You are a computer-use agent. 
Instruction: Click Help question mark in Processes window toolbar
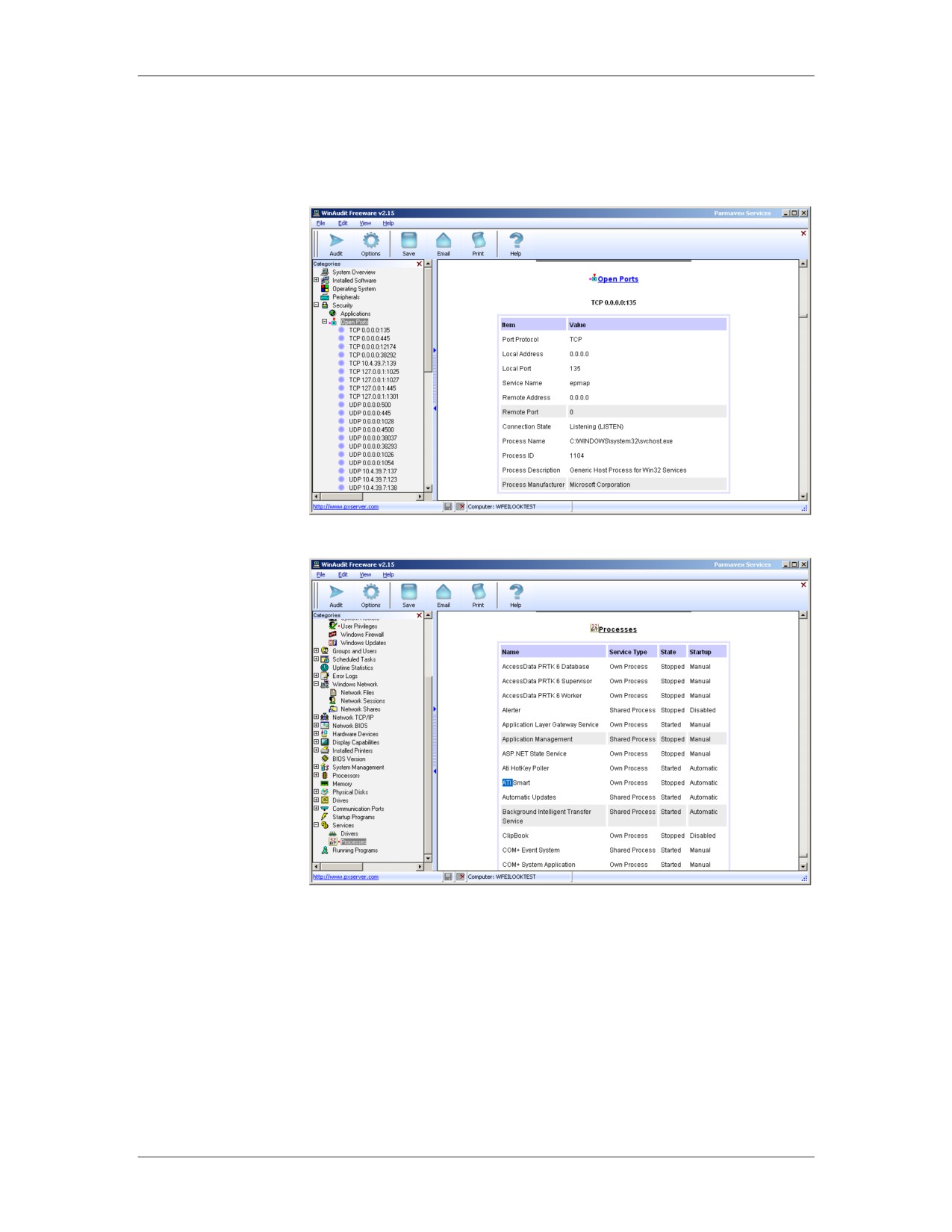point(515,592)
